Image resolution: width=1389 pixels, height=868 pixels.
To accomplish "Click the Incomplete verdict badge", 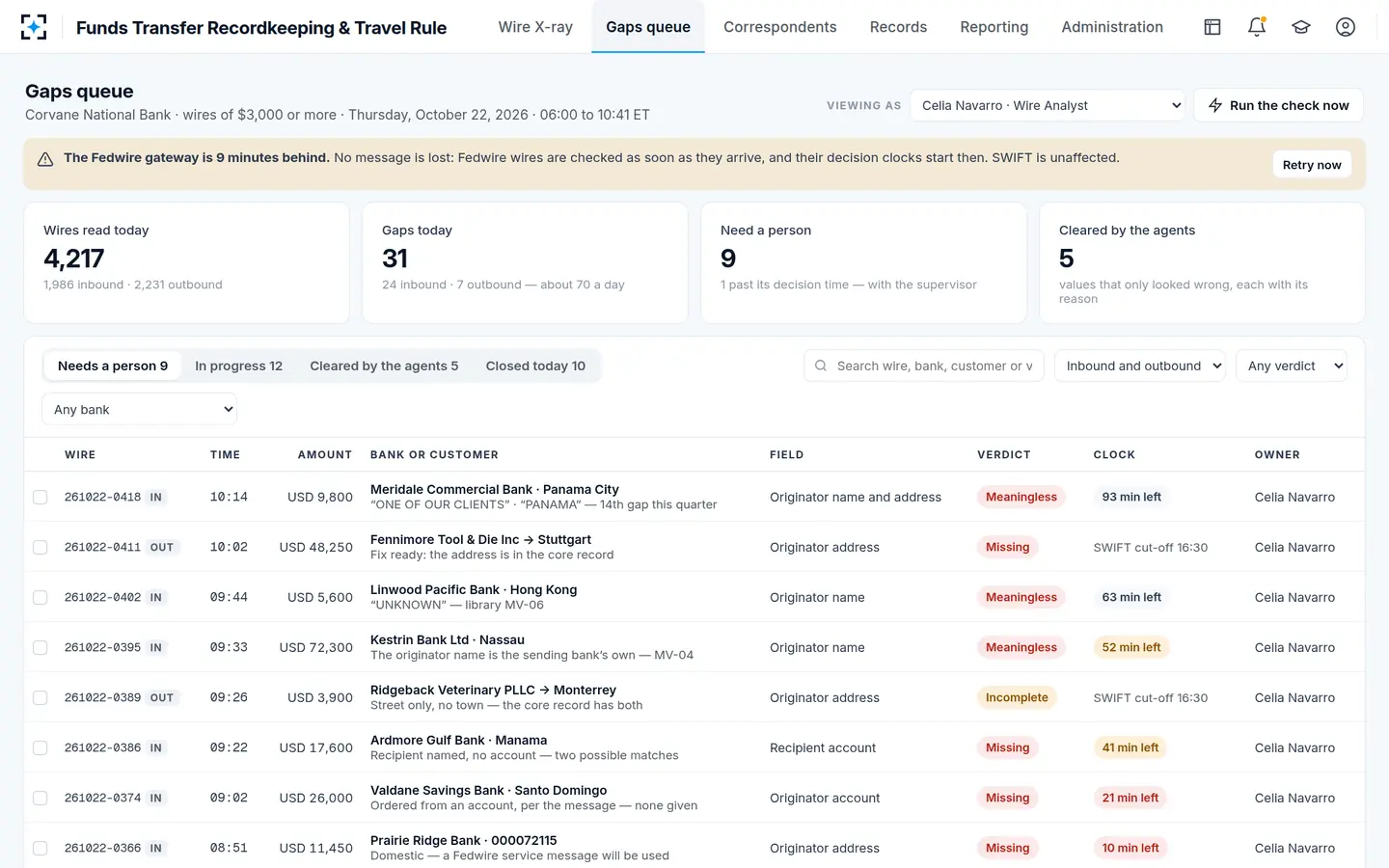I will coord(1017,697).
